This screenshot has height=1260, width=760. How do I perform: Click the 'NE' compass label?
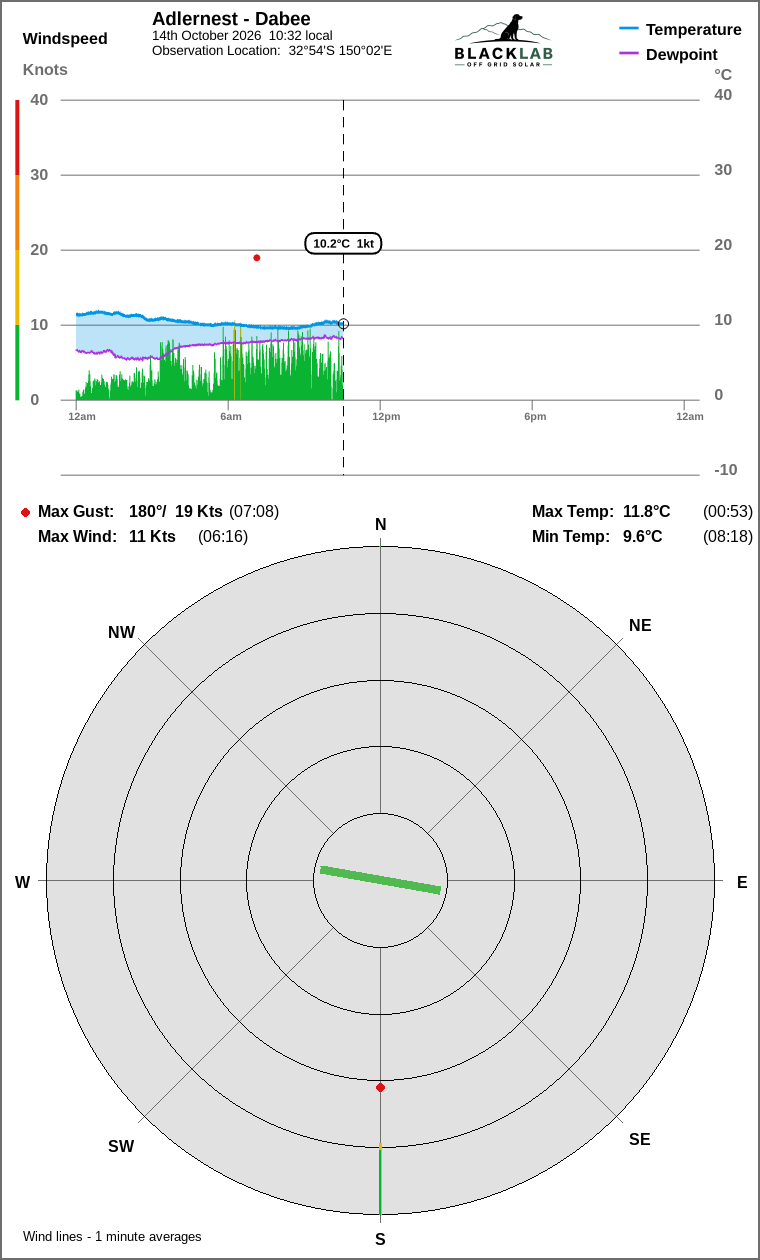640,626
